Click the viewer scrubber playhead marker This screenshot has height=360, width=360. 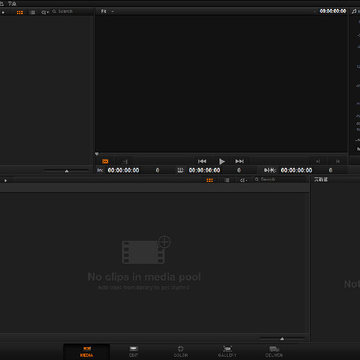coord(97,154)
